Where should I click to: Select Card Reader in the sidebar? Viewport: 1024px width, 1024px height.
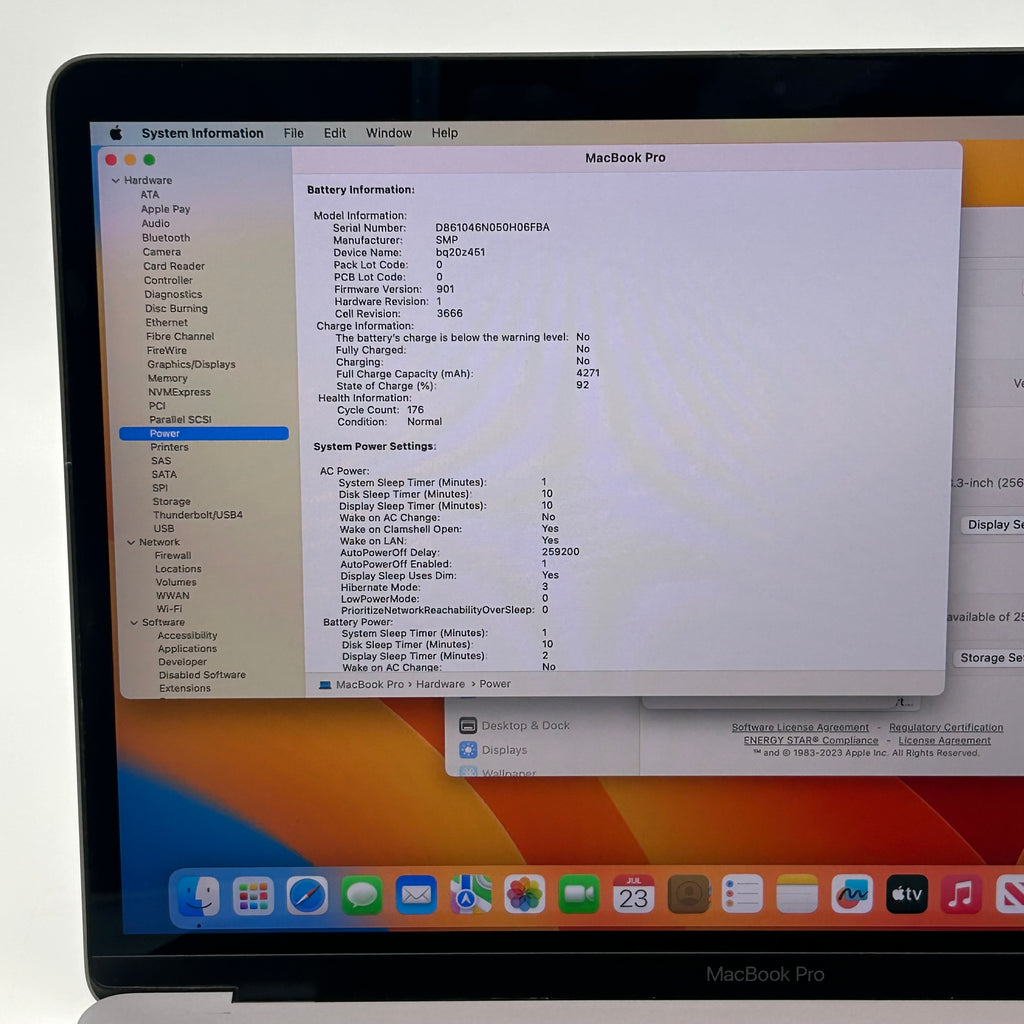pos(174,266)
